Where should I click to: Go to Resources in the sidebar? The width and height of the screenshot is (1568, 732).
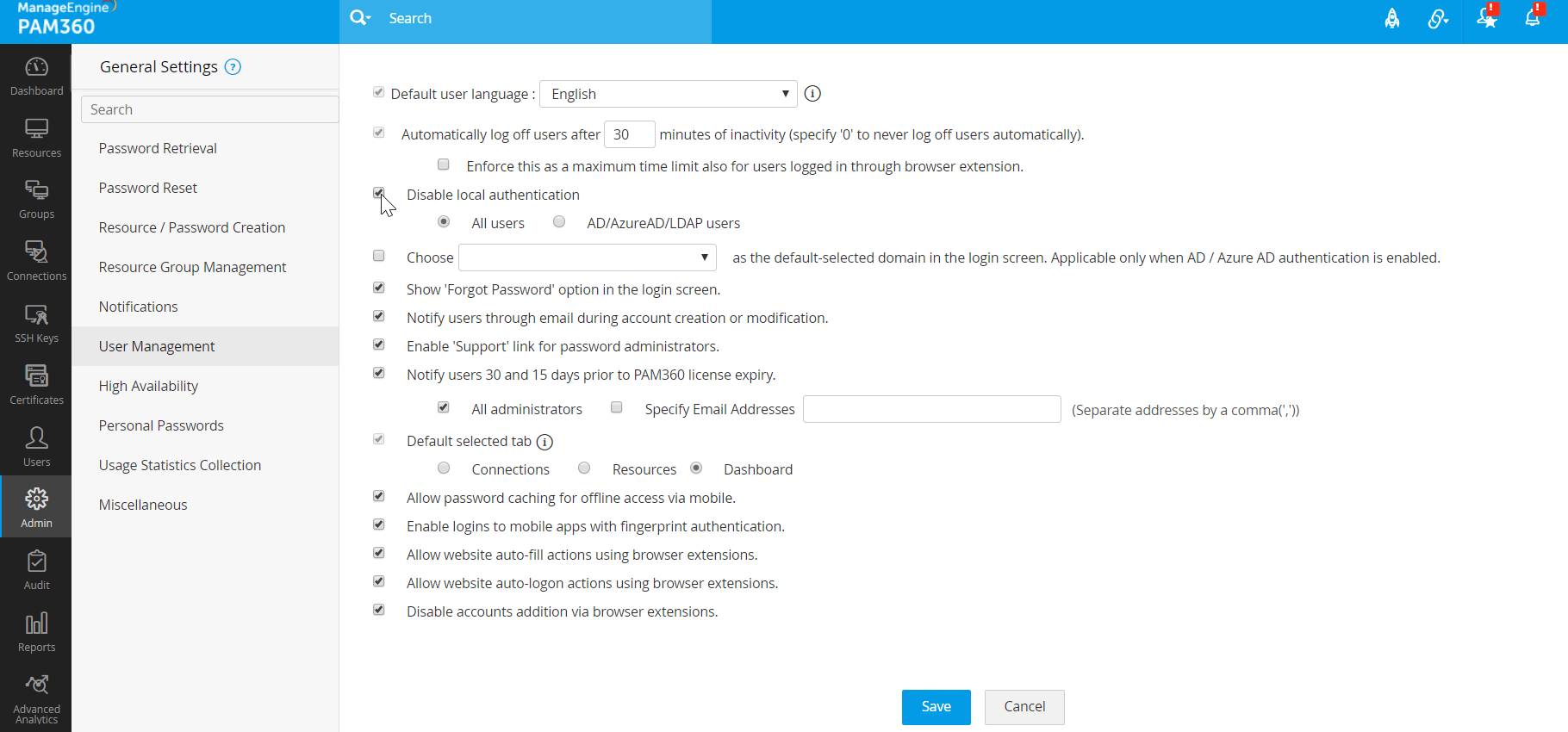[x=36, y=137]
